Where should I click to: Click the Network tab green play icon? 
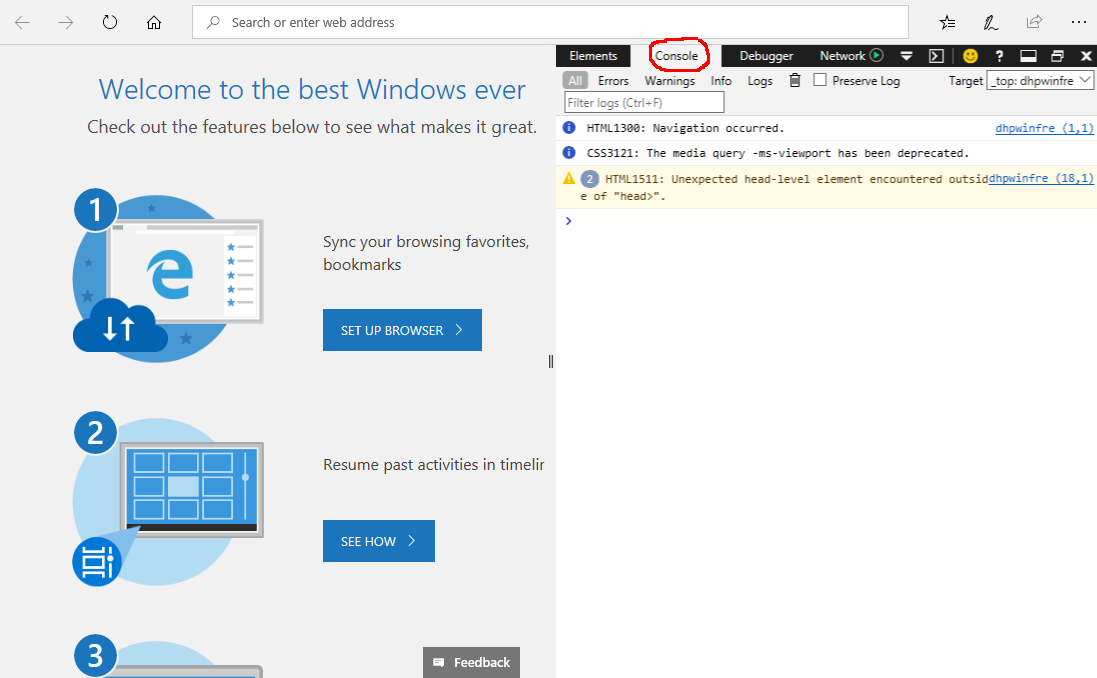coord(877,56)
